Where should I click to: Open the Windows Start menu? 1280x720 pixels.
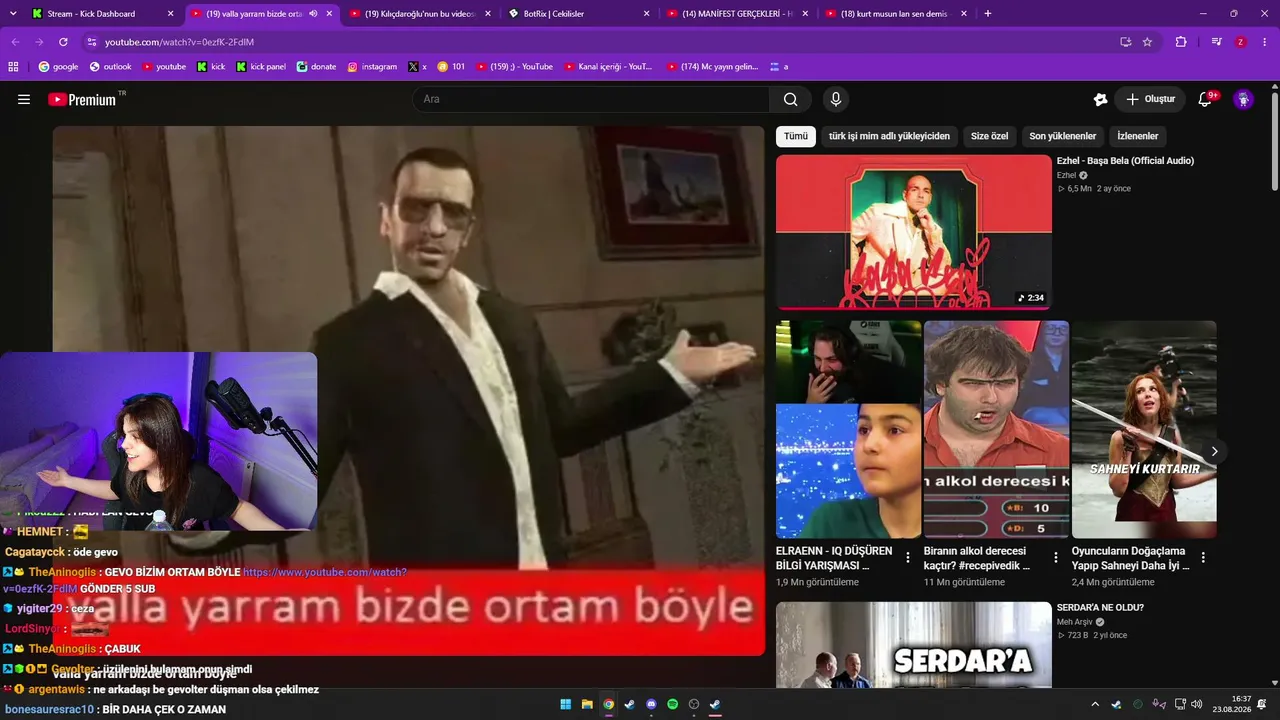pyautogui.click(x=565, y=704)
